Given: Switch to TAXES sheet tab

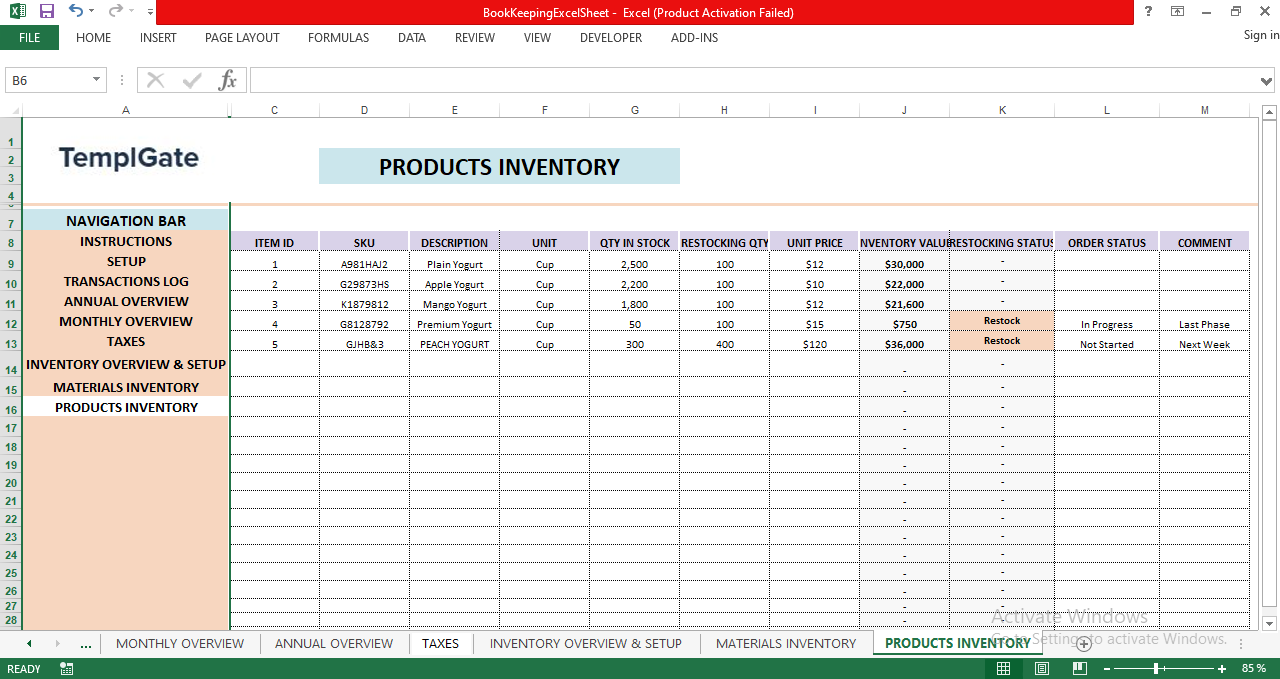Looking at the screenshot, I should [440, 643].
